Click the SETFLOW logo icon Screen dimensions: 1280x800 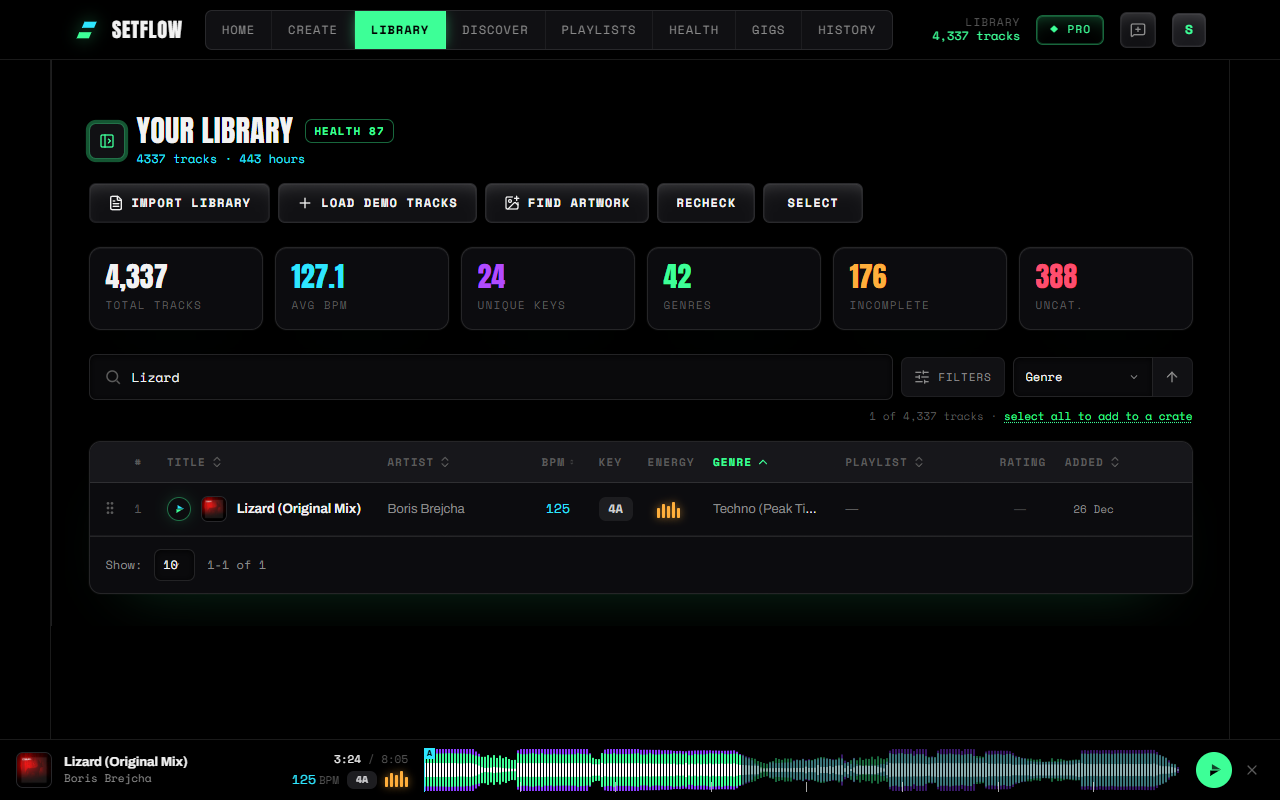[87, 30]
